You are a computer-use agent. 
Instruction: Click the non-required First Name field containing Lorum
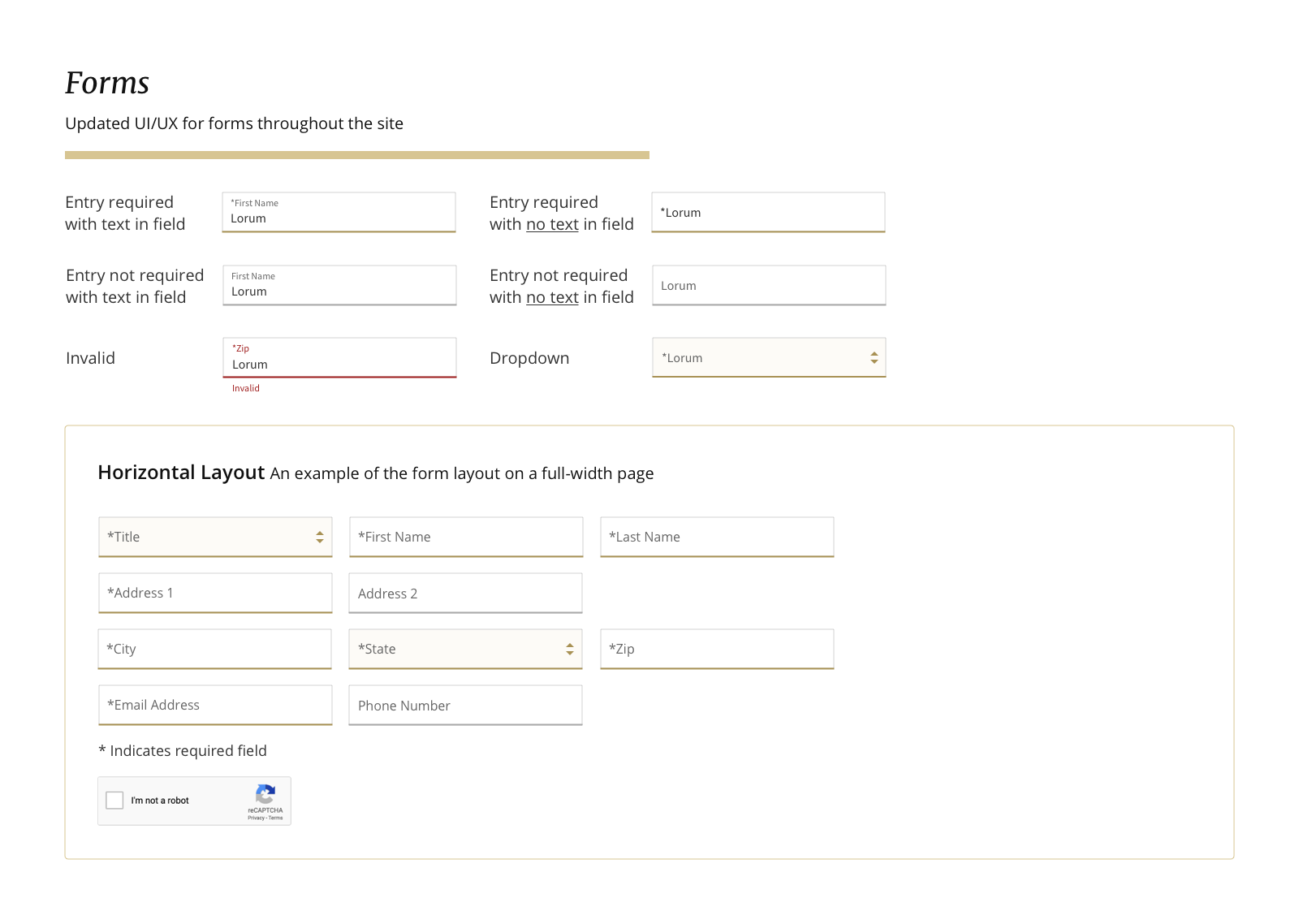tap(339, 285)
